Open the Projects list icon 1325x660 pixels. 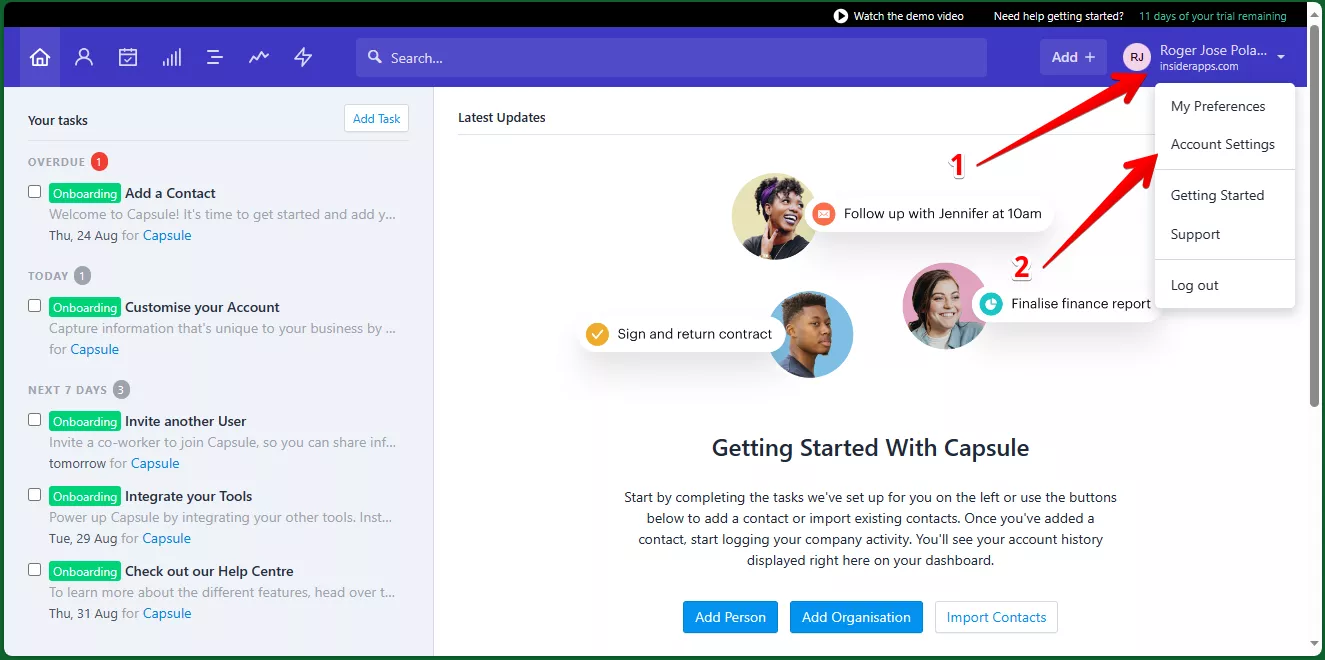tap(215, 57)
